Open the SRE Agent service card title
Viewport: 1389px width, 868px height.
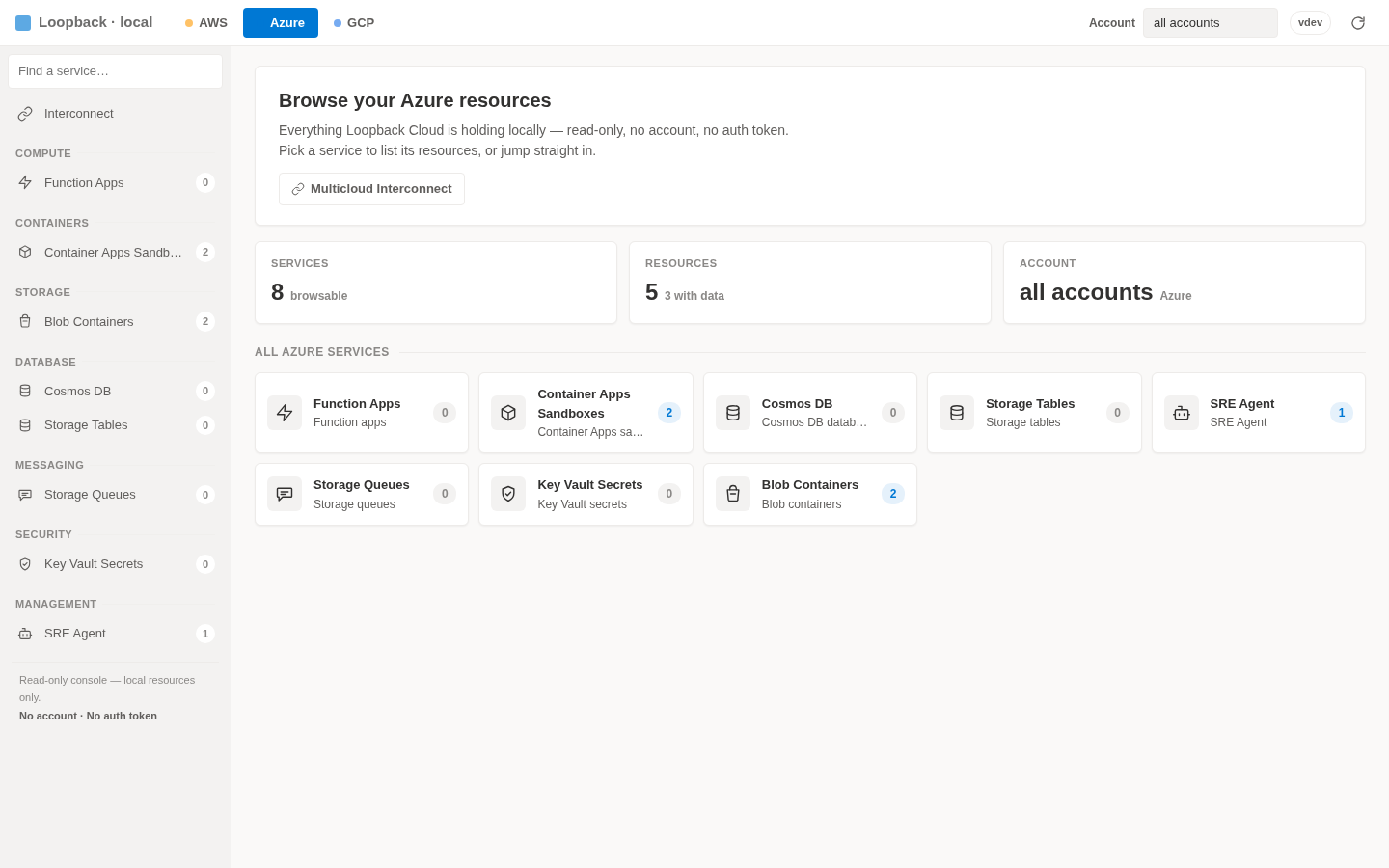pyautogui.click(x=1242, y=404)
